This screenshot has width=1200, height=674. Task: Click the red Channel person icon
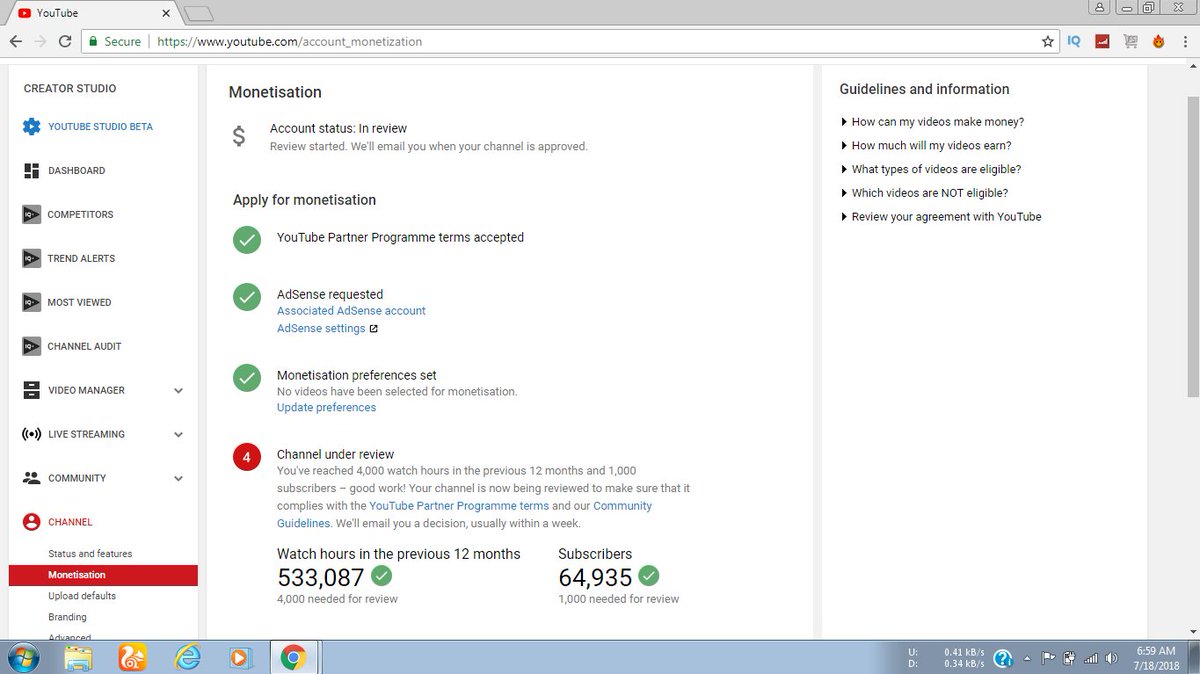31,522
